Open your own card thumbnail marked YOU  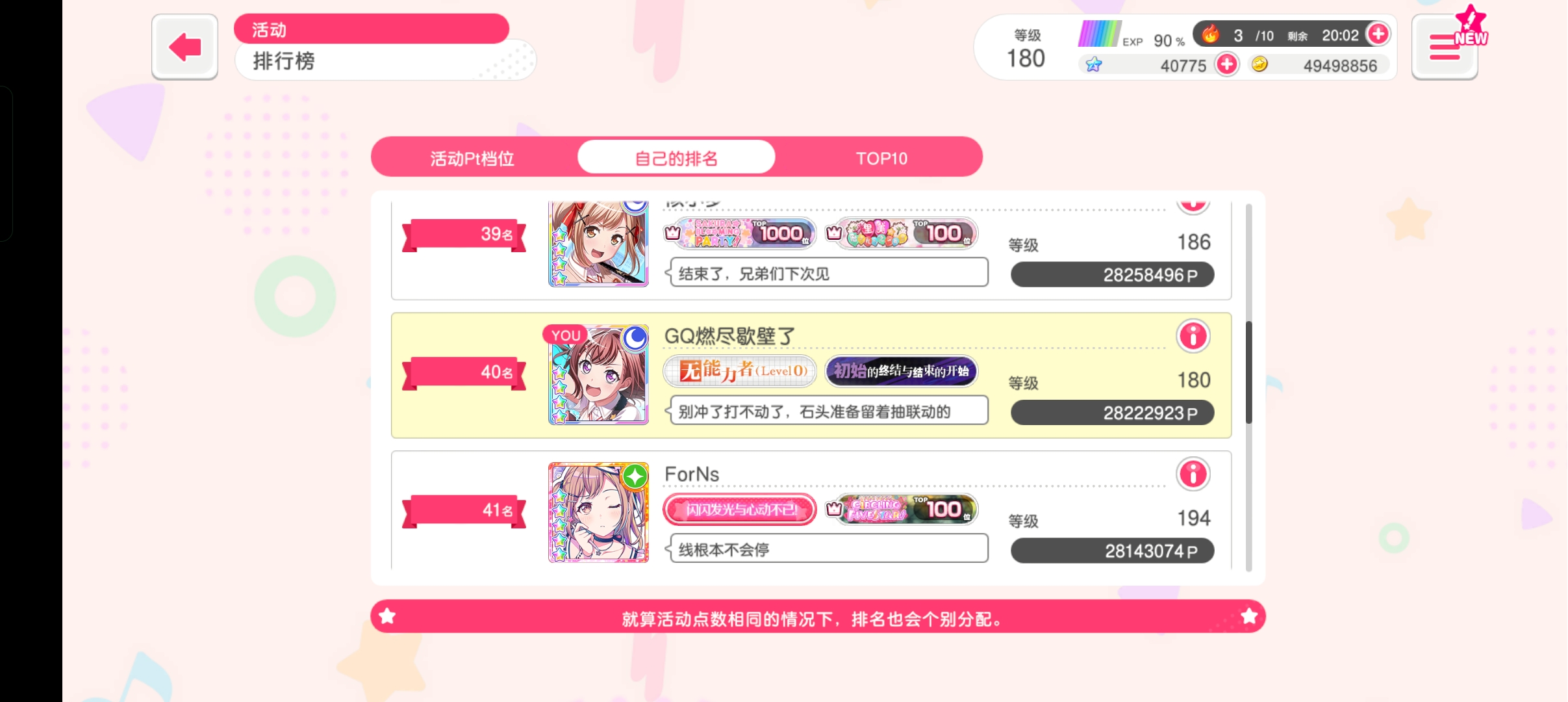pyautogui.click(x=598, y=375)
